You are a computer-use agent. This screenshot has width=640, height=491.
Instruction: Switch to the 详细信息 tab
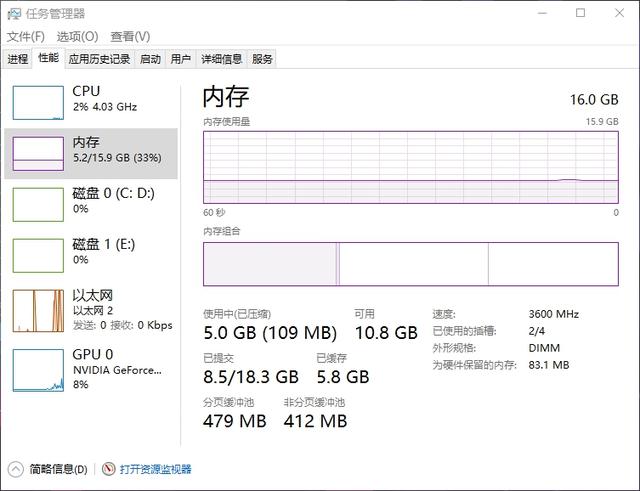pos(221,59)
